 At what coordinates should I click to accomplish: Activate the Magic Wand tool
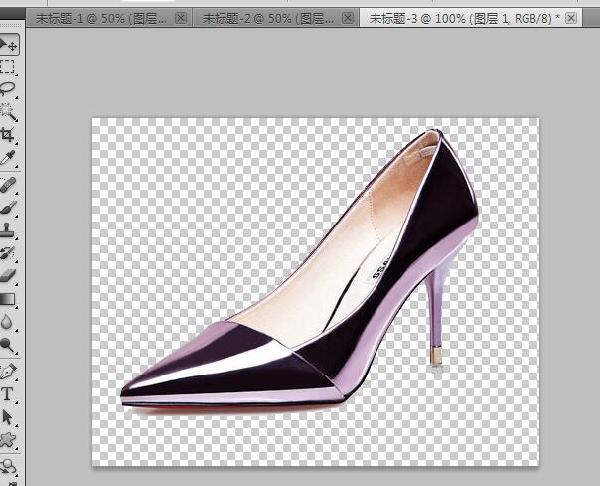coord(9,112)
